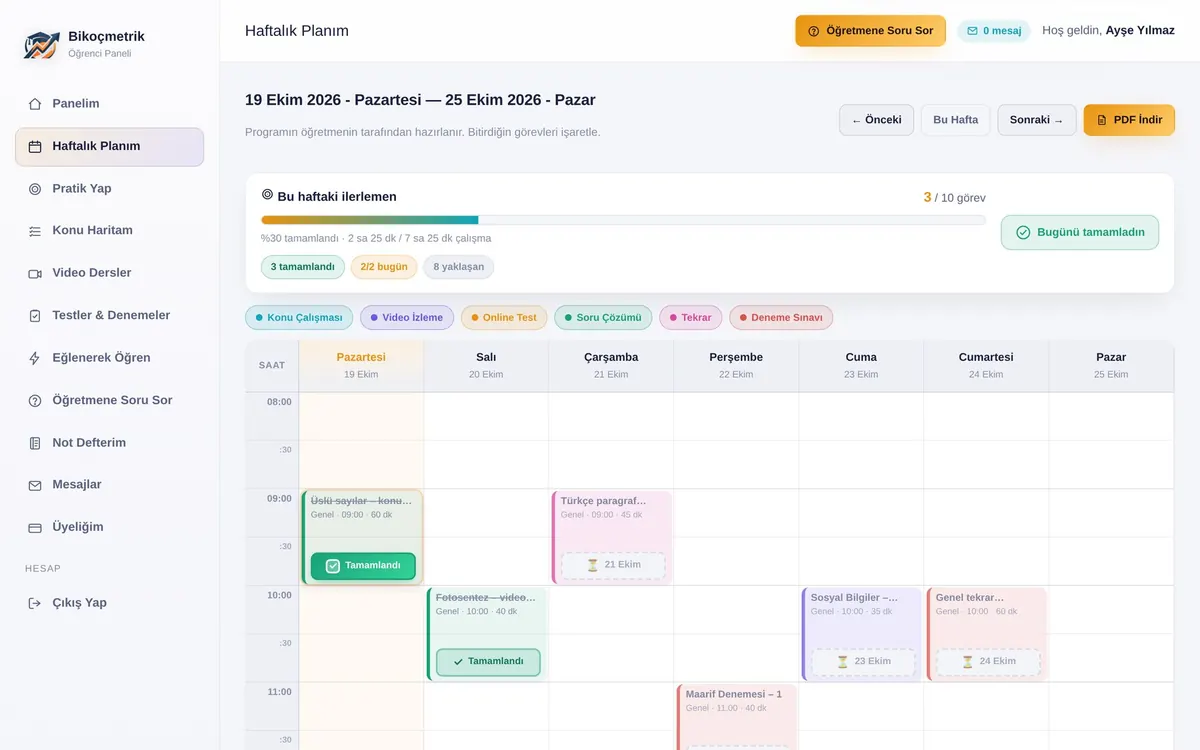This screenshot has width=1200, height=750.
Task: Open Testler & Denemeler clipboard icon
Action: point(35,316)
